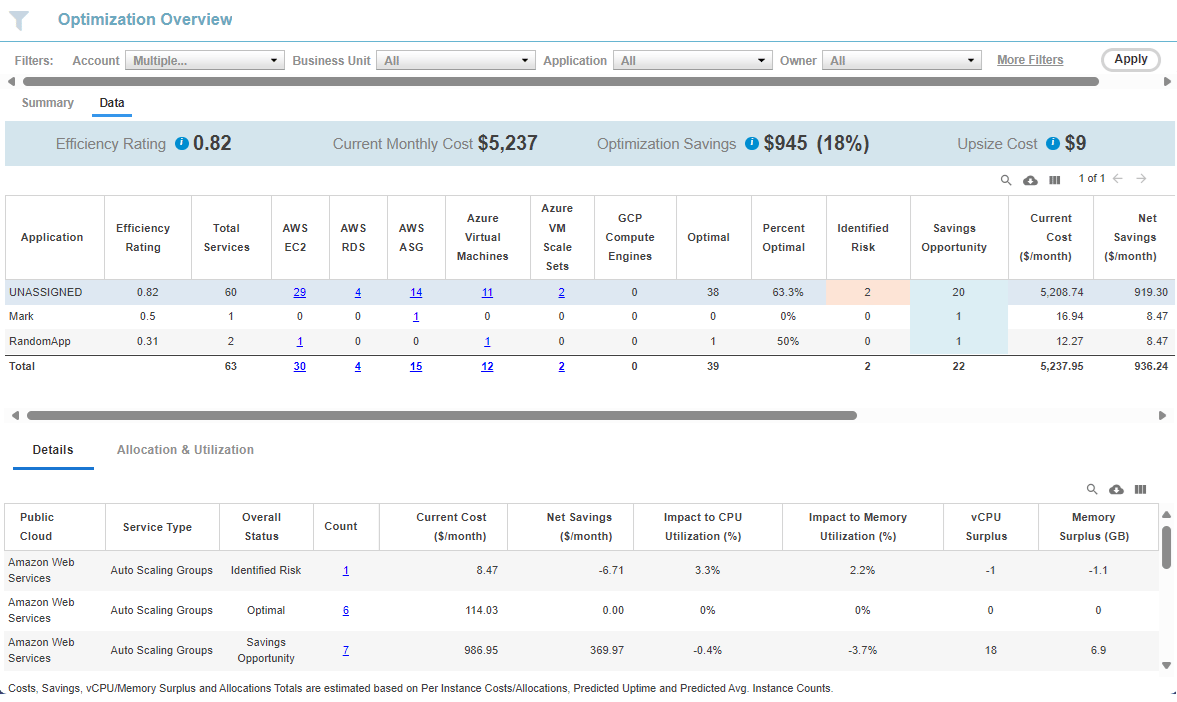The width and height of the screenshot is (1177, 702).
Task: Open the More Filters link
Action: click(1030, 60)
